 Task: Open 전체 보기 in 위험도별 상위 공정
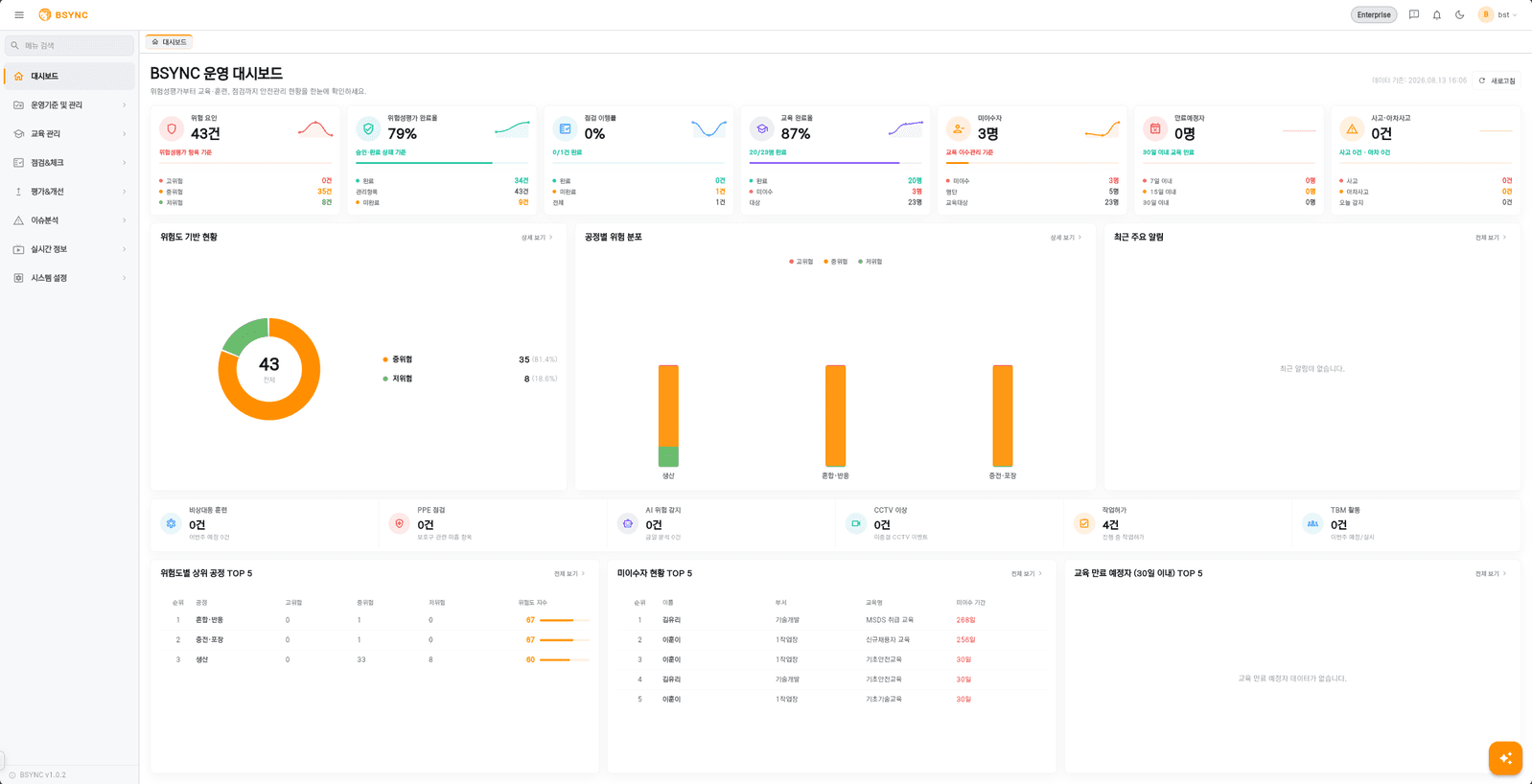coord(569,574)
